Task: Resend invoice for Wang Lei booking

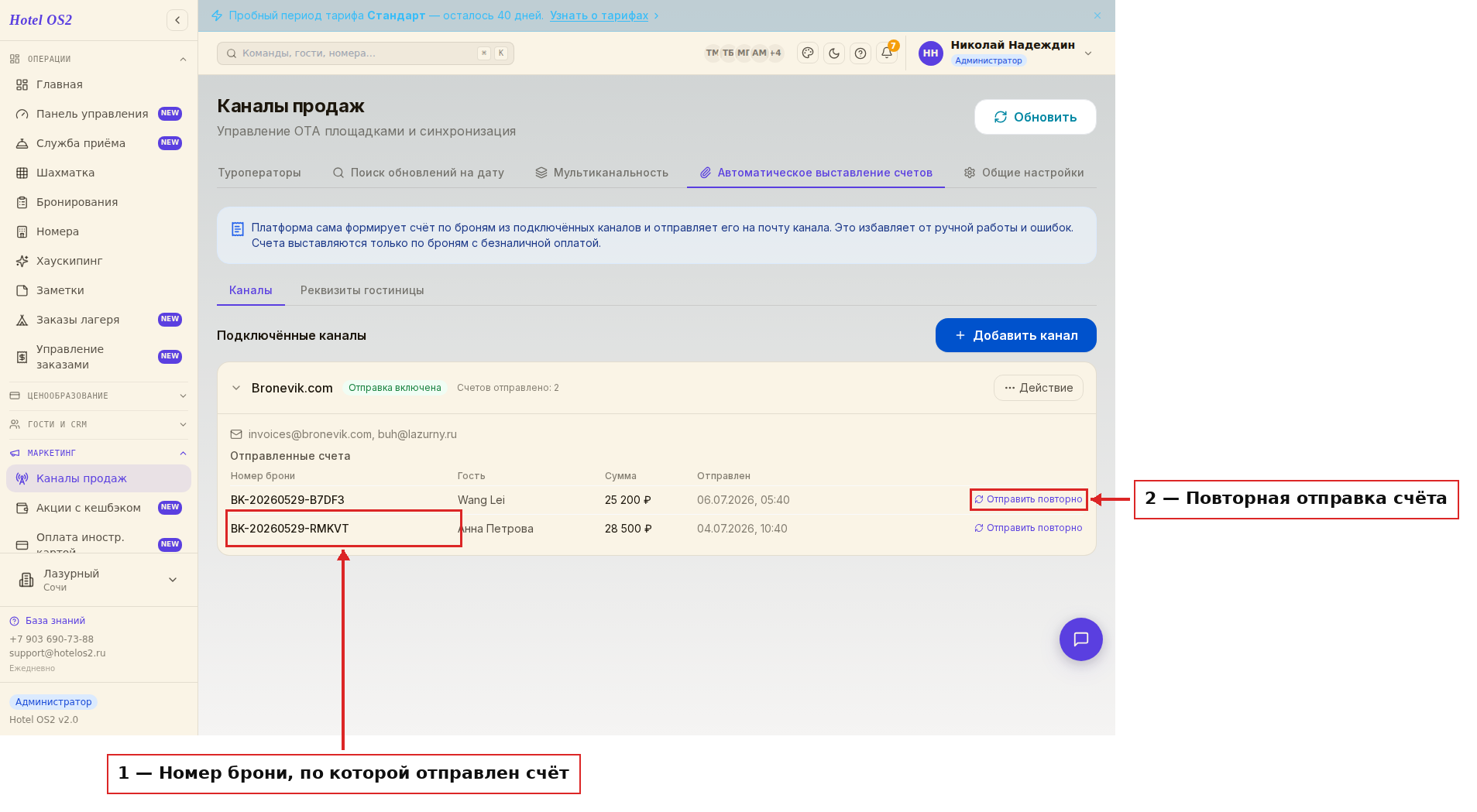Action: click(1029, 499)
